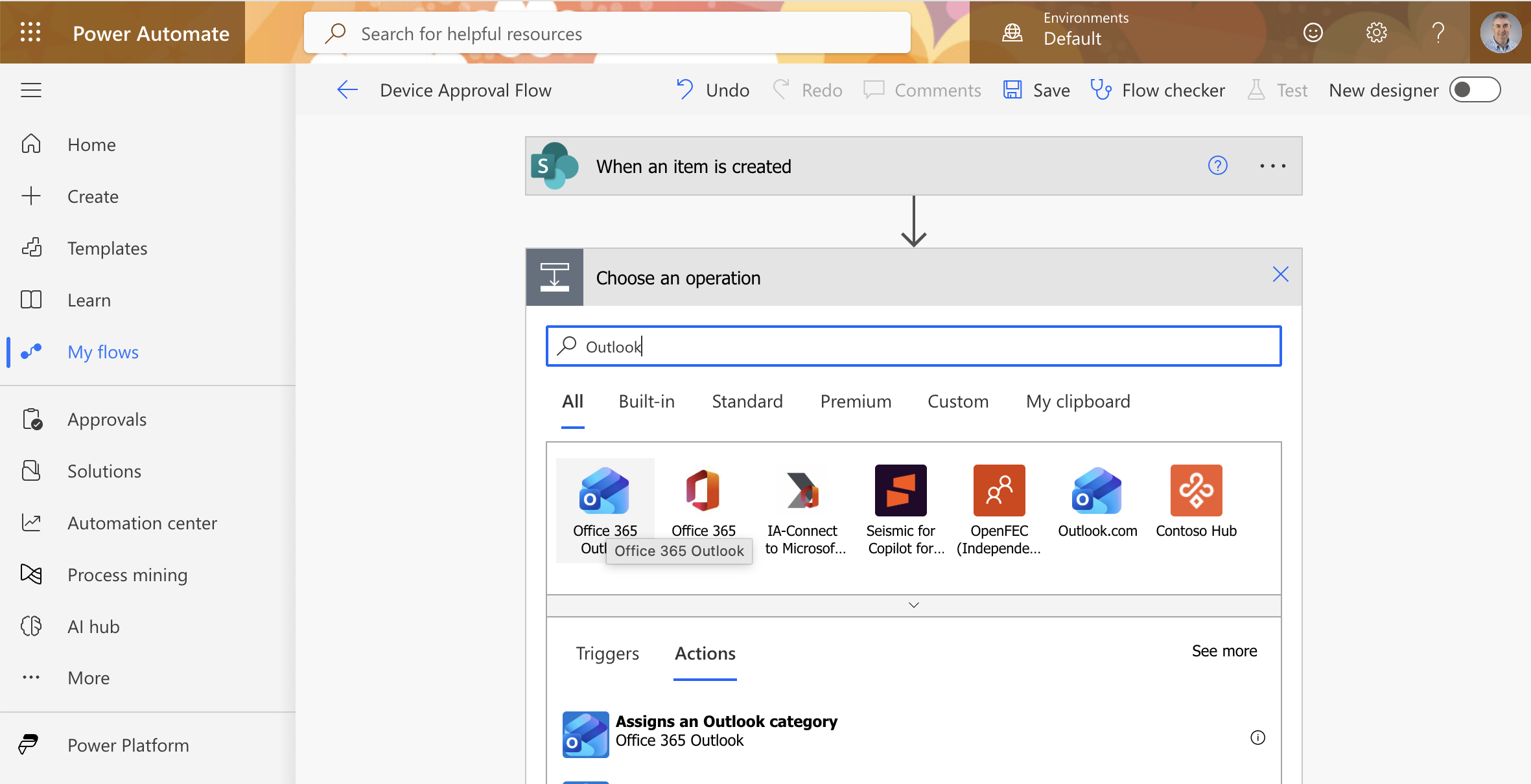Click Undo in the toolbar
The height and width of the screenshot is (784, 1531).
(712, 90)
